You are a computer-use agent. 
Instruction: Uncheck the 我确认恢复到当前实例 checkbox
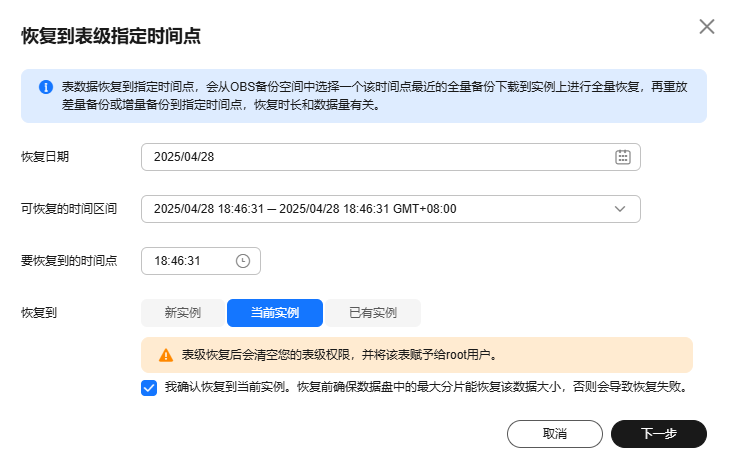pyautogui.click(x=149, y=388)
